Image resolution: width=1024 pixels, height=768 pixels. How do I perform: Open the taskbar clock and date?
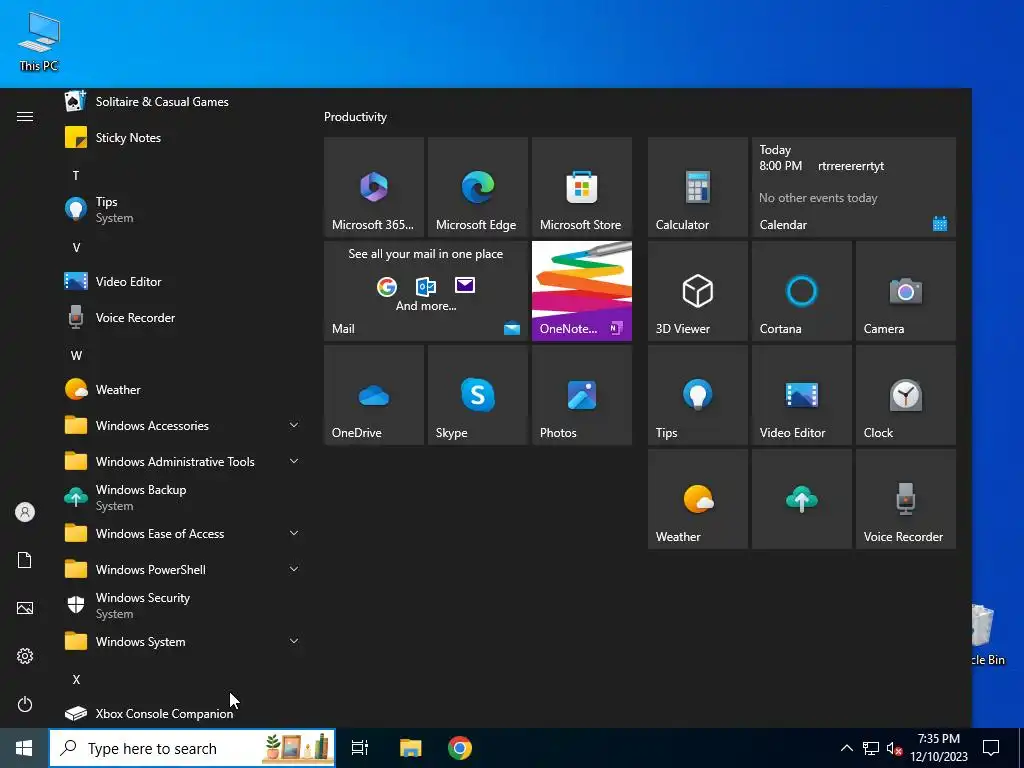[x=938, y=748]
